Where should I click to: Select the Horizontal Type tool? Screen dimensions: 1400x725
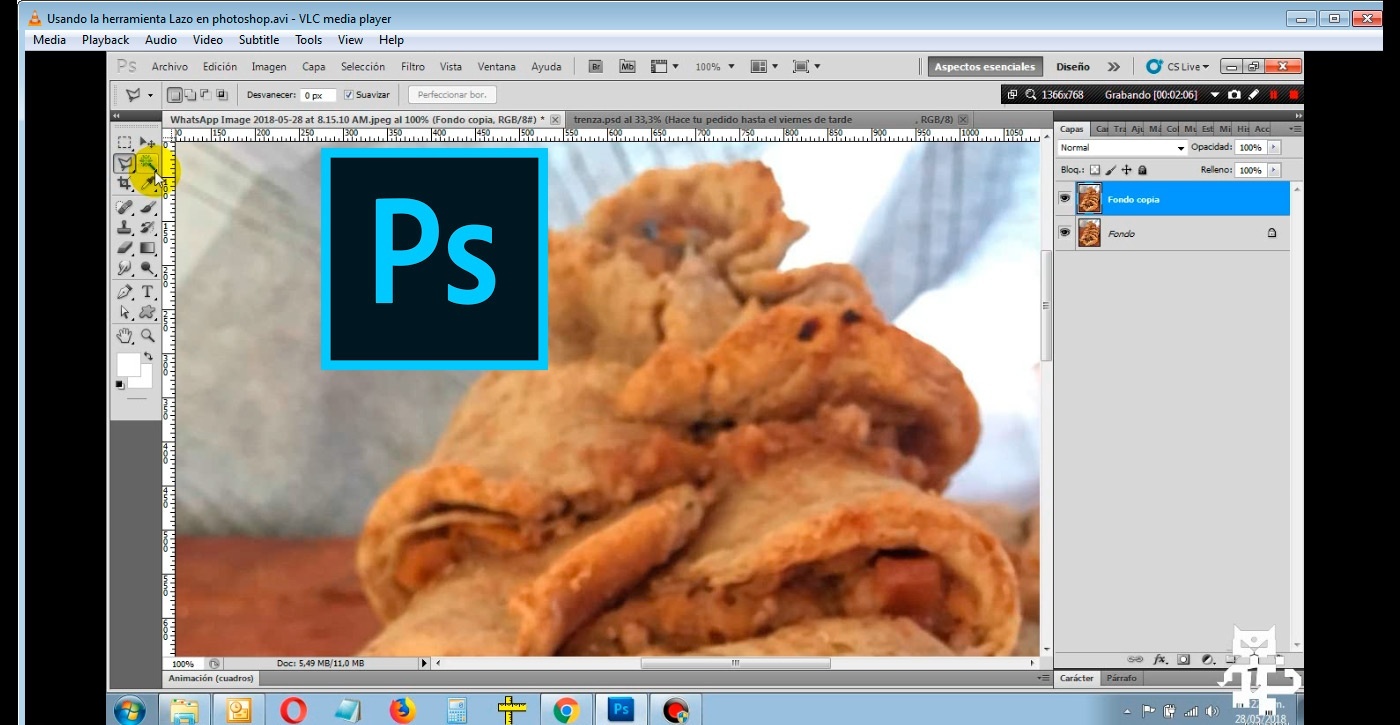(x=148, y=292)
